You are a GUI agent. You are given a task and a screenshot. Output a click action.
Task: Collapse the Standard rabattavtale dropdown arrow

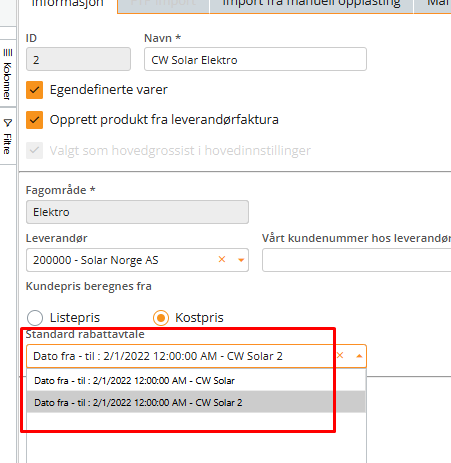(x=359, y=356)
